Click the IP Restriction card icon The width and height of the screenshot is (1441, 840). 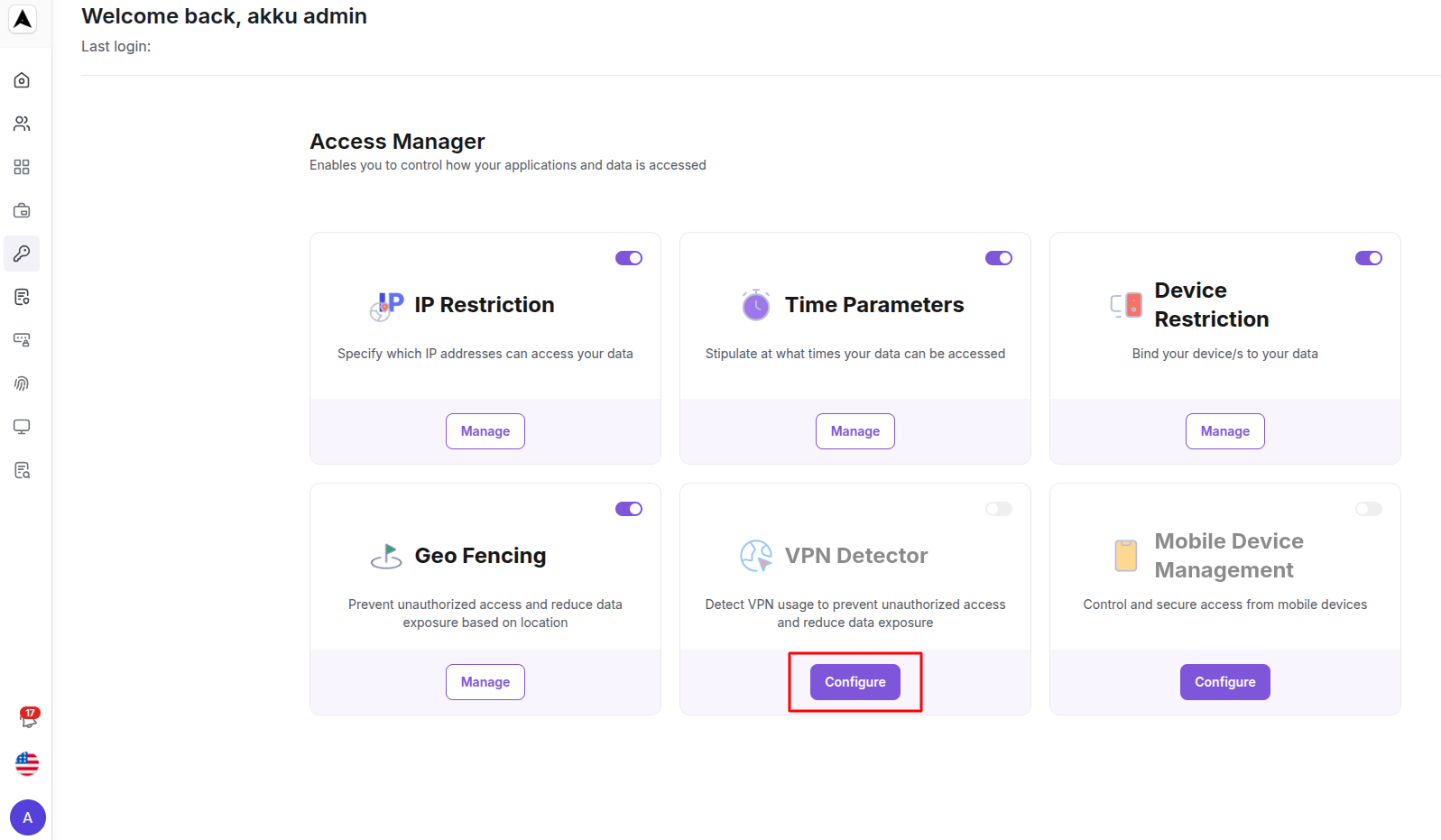(387, 306)
